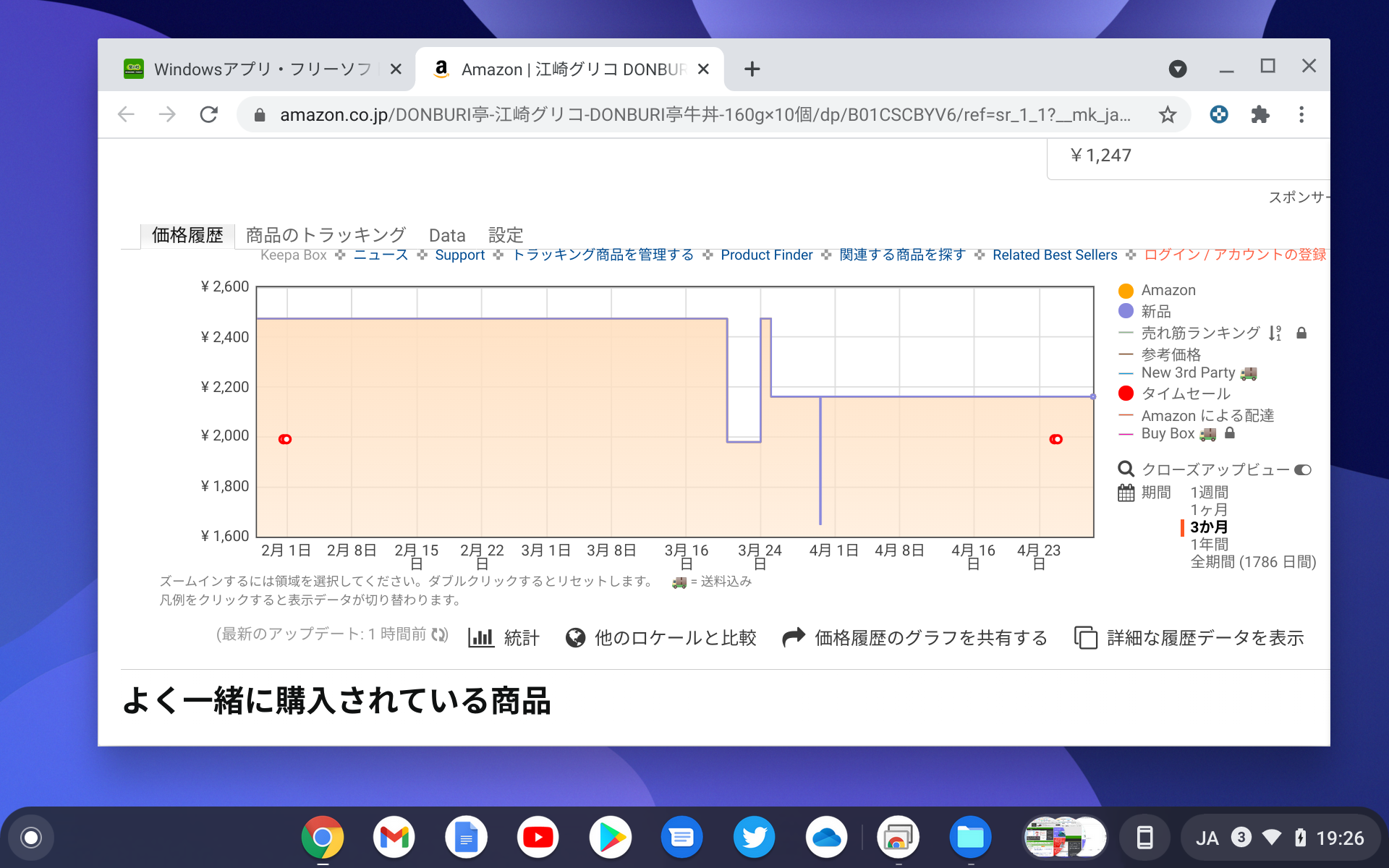Image resolution: width=1389 pixels, height=868 pixels.
Task: Click the orange Amazon legend color swatch
Action: [1124, 290]
